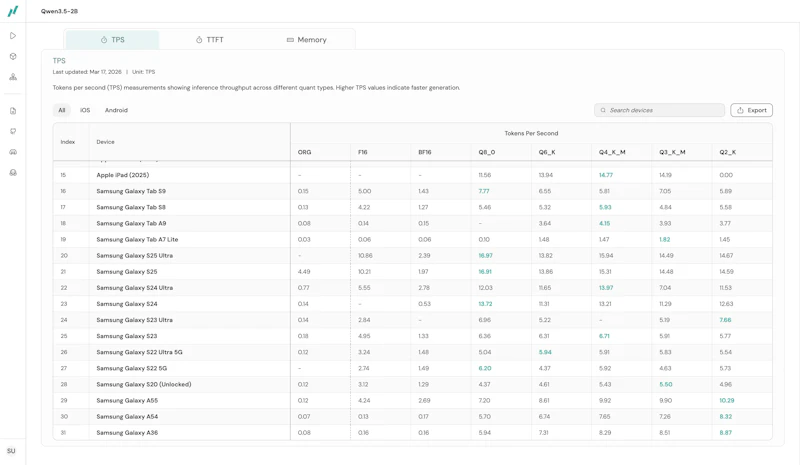
Task: Select the Samsung Galaxy S22 5G device name
Action: pos(132,368)
